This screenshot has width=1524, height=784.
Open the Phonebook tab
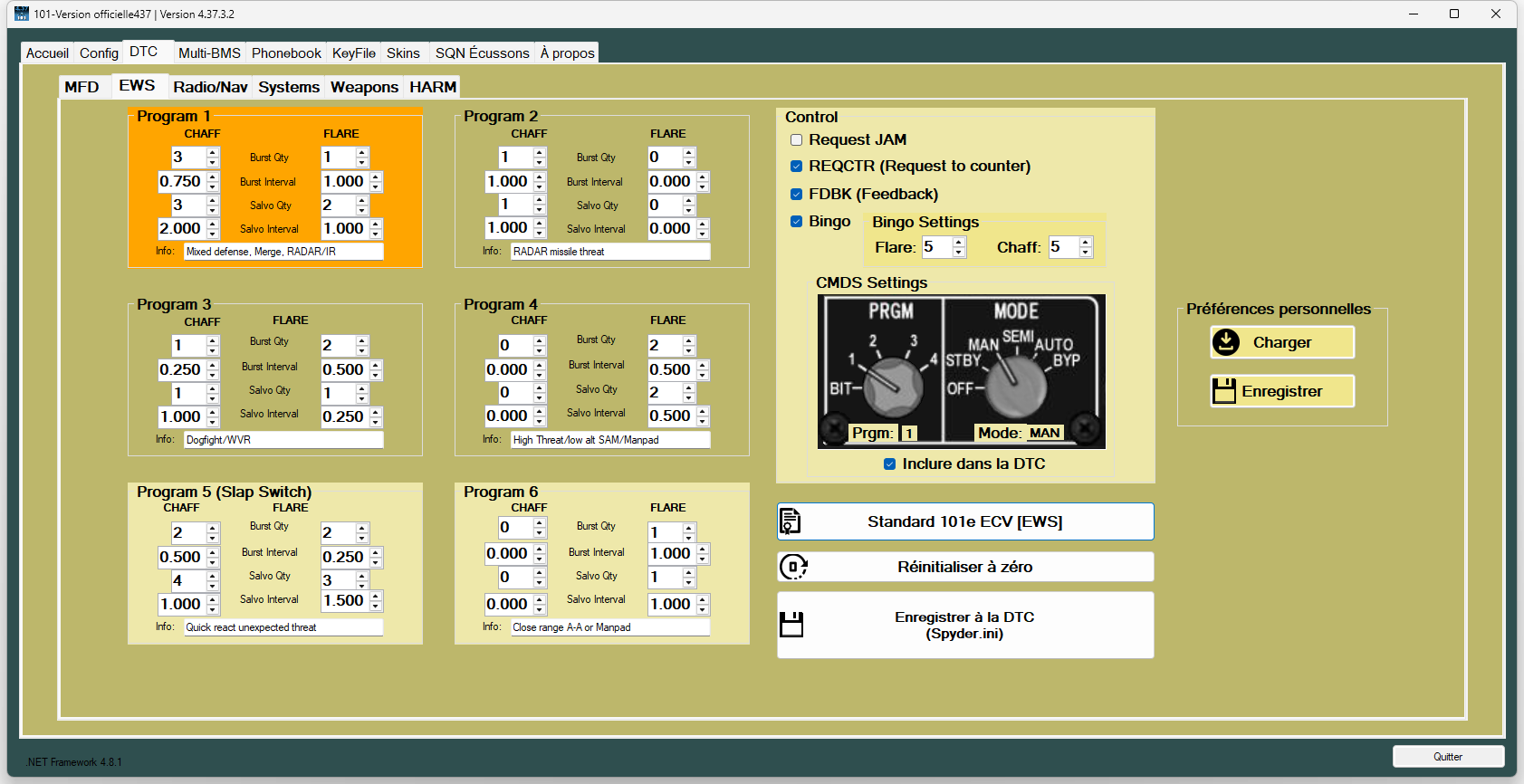click(286, 53)
